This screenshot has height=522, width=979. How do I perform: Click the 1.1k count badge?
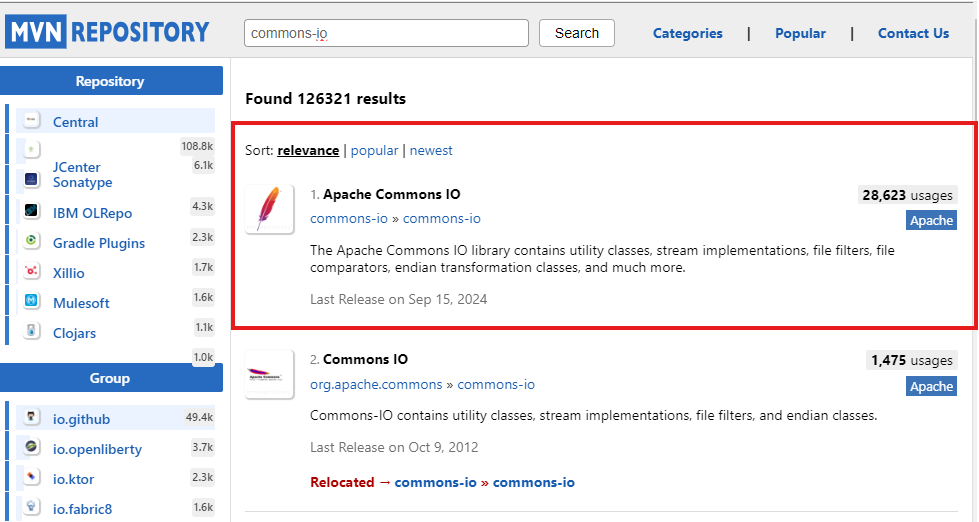tap(204, 327)
